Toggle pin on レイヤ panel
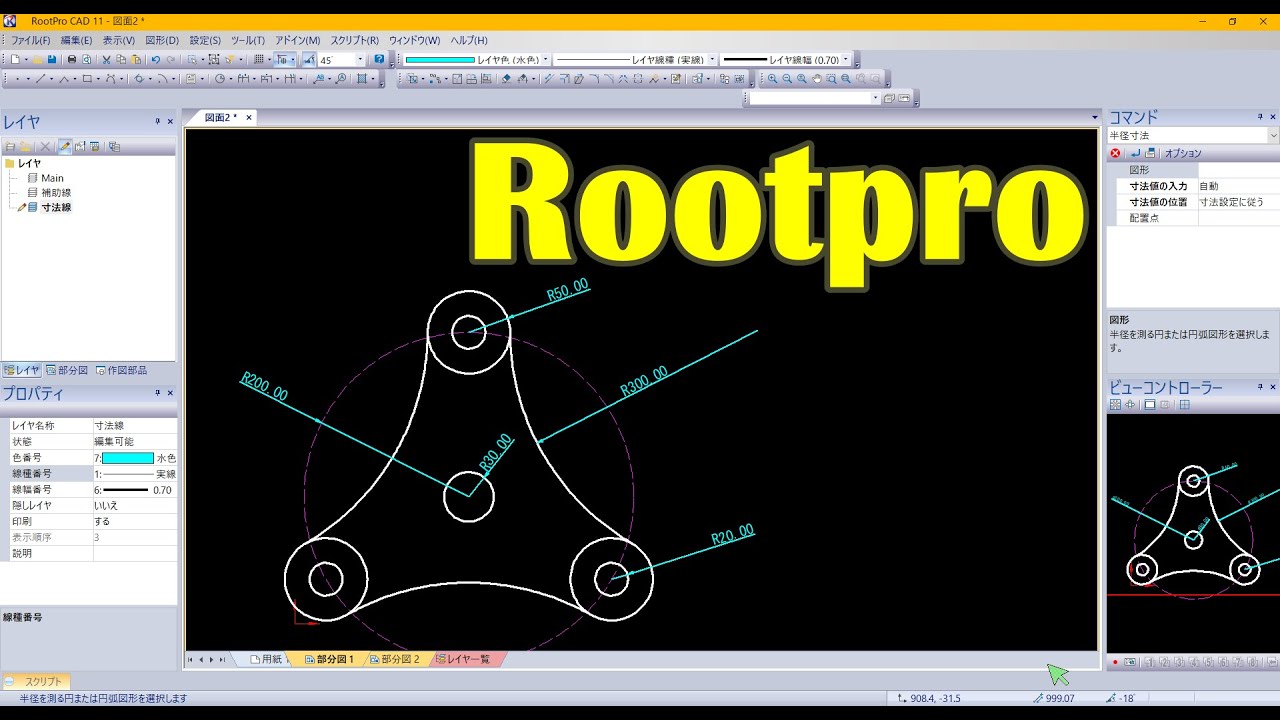Image resolution: width=1280 pixels, height=720 pixels. coord(157,121)
